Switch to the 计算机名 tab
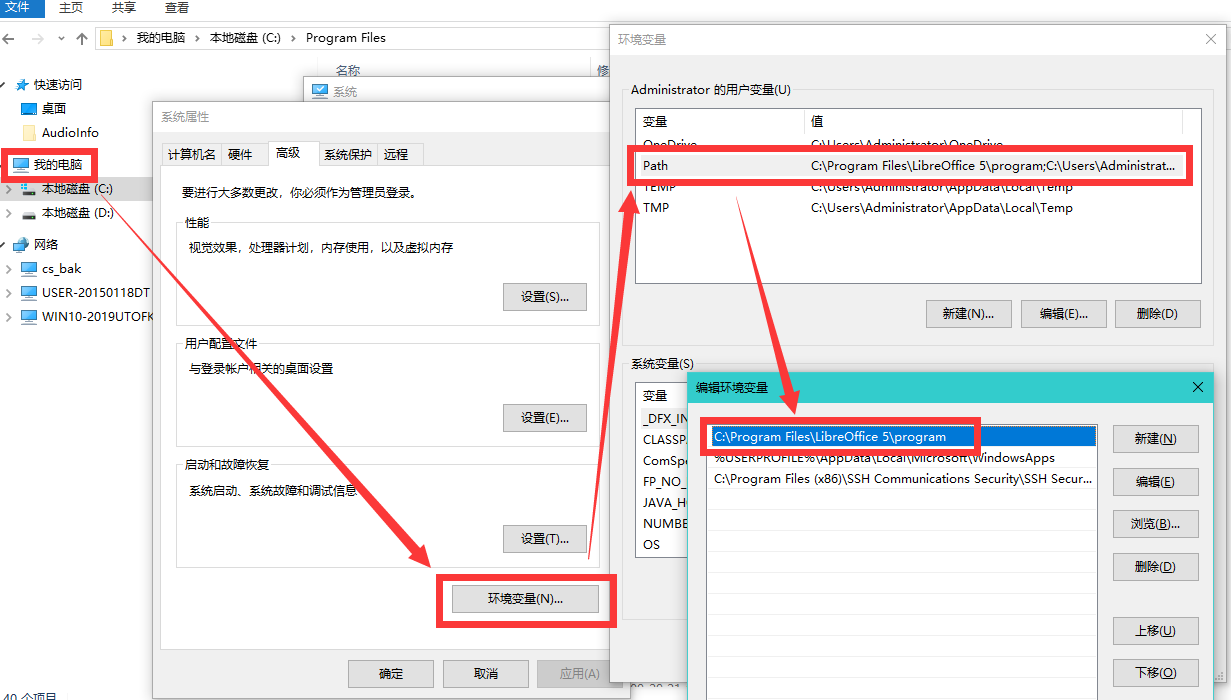This screenshot has height=700, width=1231. pos(191,154)
